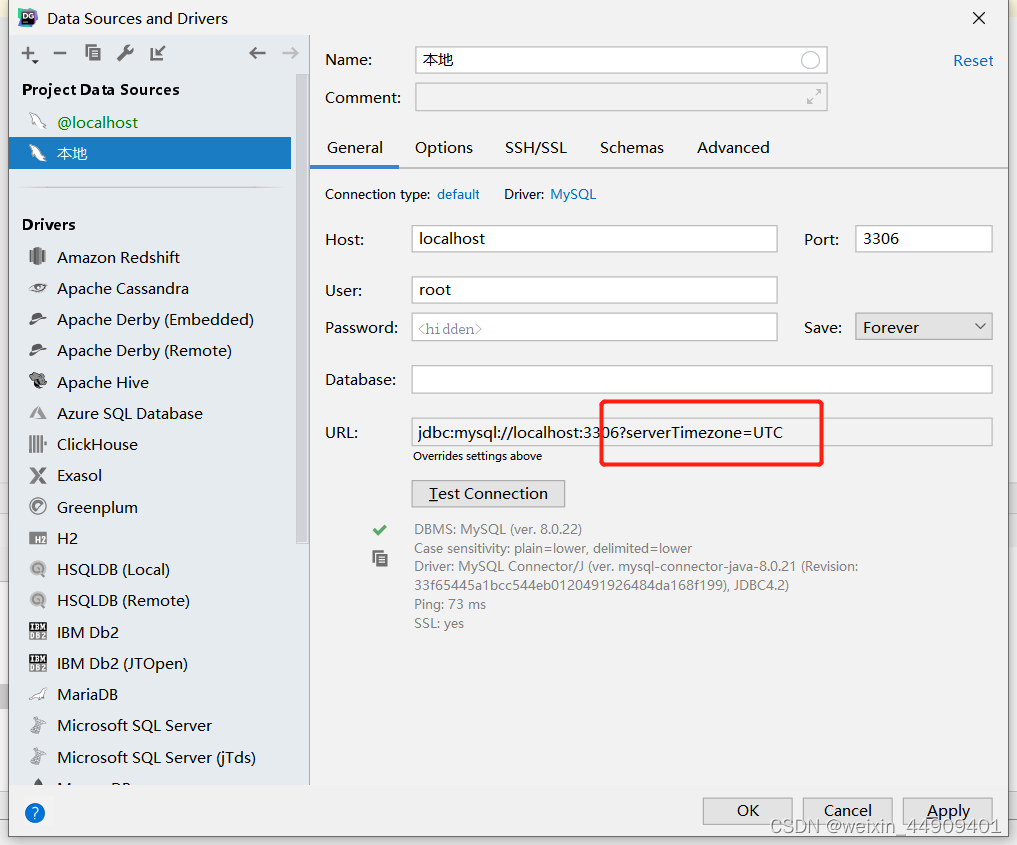
Task: Open the MySQL driver selector link
Action: (572, 194)
